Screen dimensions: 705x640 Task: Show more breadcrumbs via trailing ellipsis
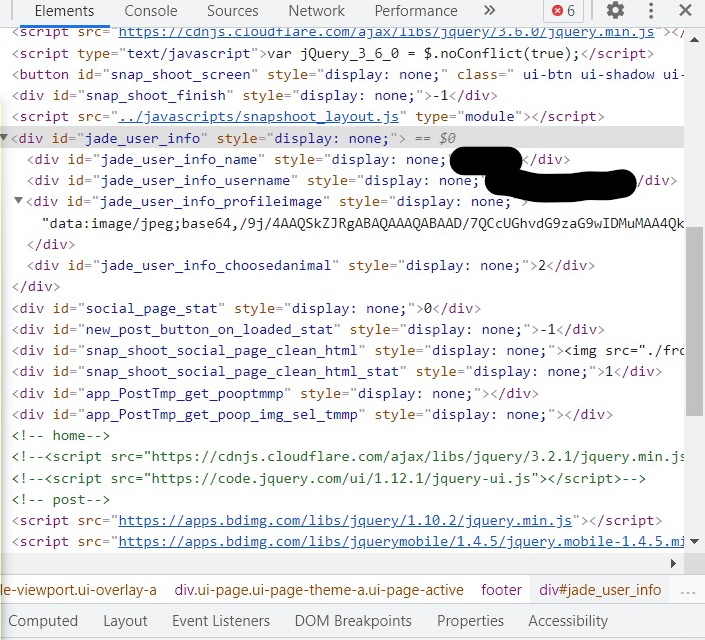(688, 591)
